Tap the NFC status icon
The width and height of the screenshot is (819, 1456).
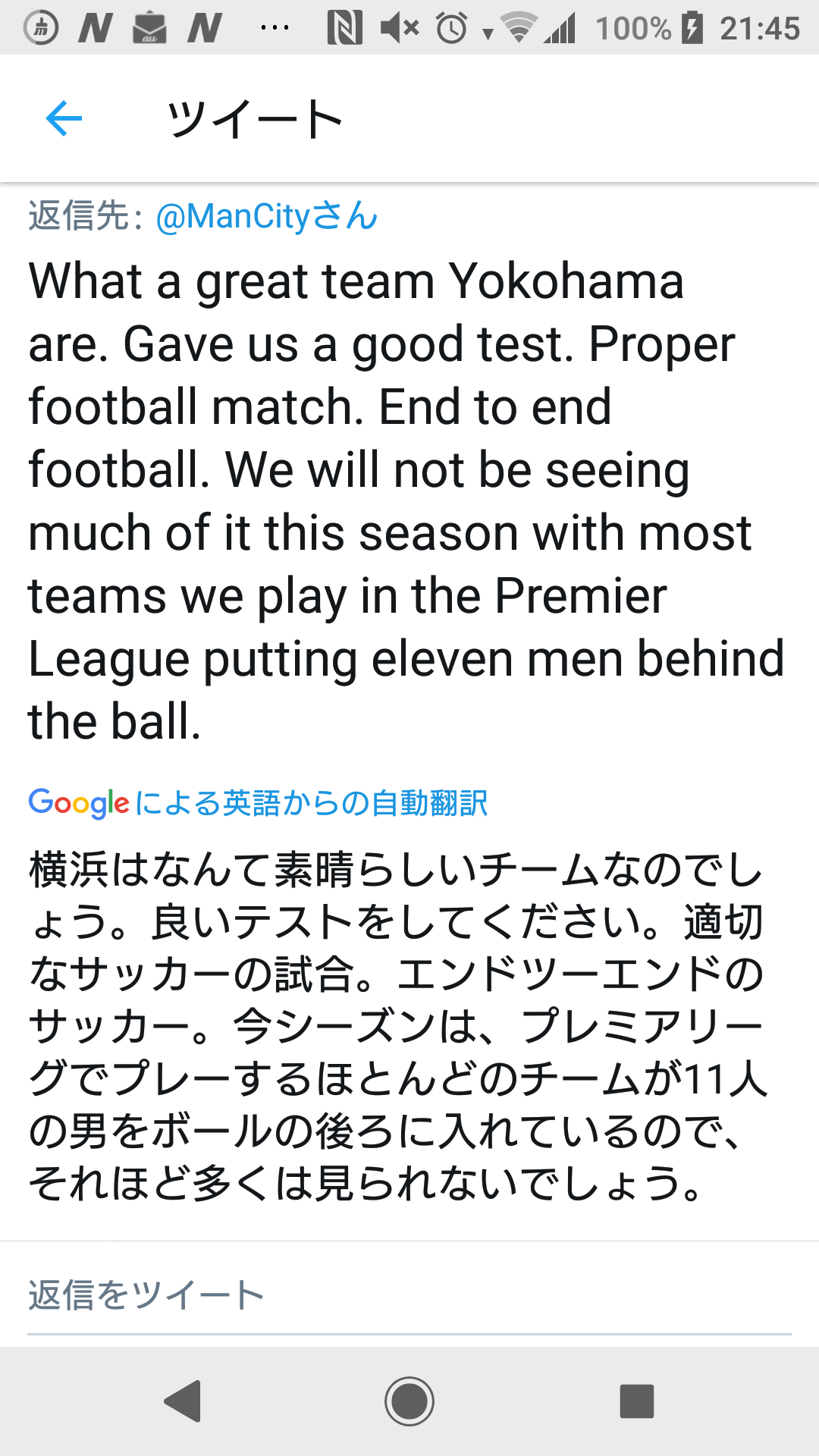344,28
